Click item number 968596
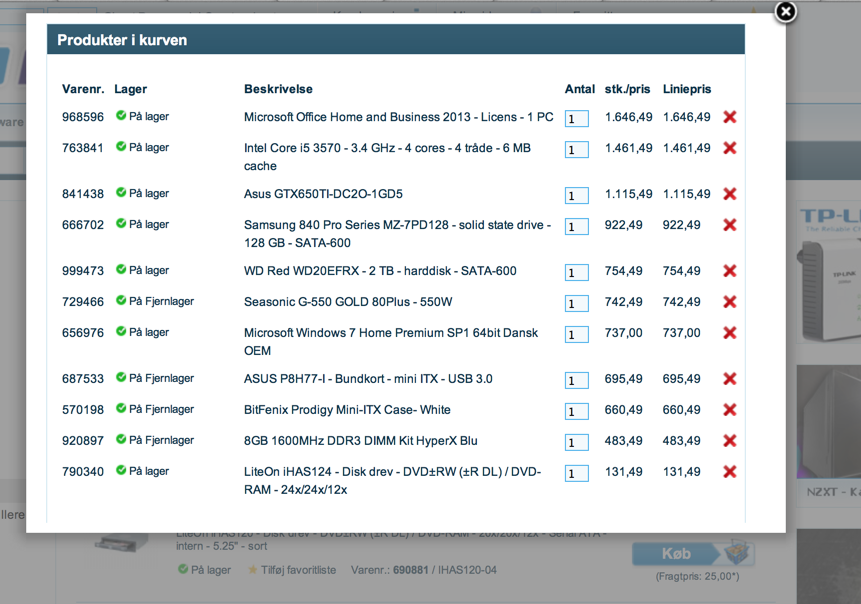 [x=83, y=117]
